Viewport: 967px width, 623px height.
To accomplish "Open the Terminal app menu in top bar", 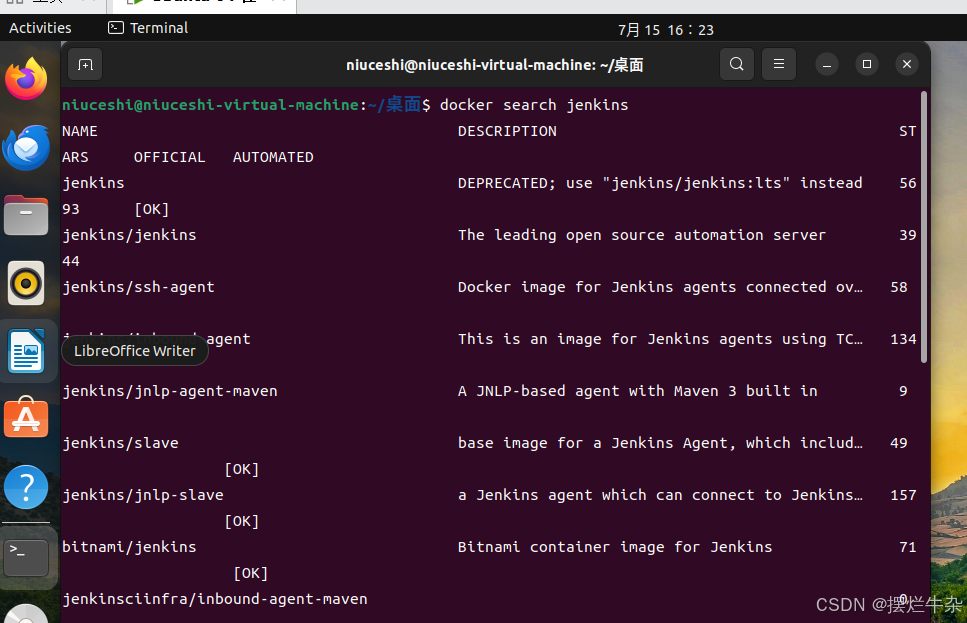I will click(x=148, y=28).
